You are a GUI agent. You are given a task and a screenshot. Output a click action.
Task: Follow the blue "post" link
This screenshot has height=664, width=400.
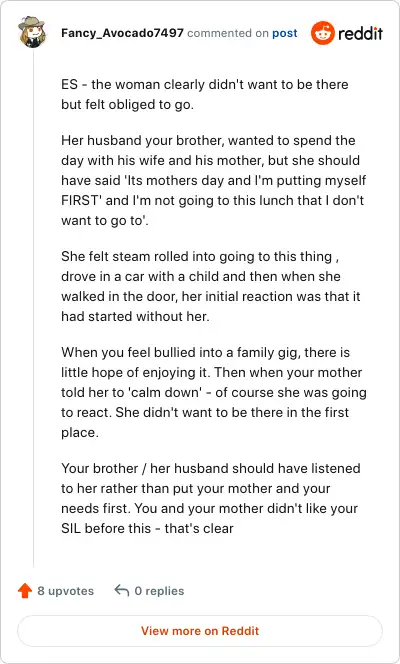[284, 33]
